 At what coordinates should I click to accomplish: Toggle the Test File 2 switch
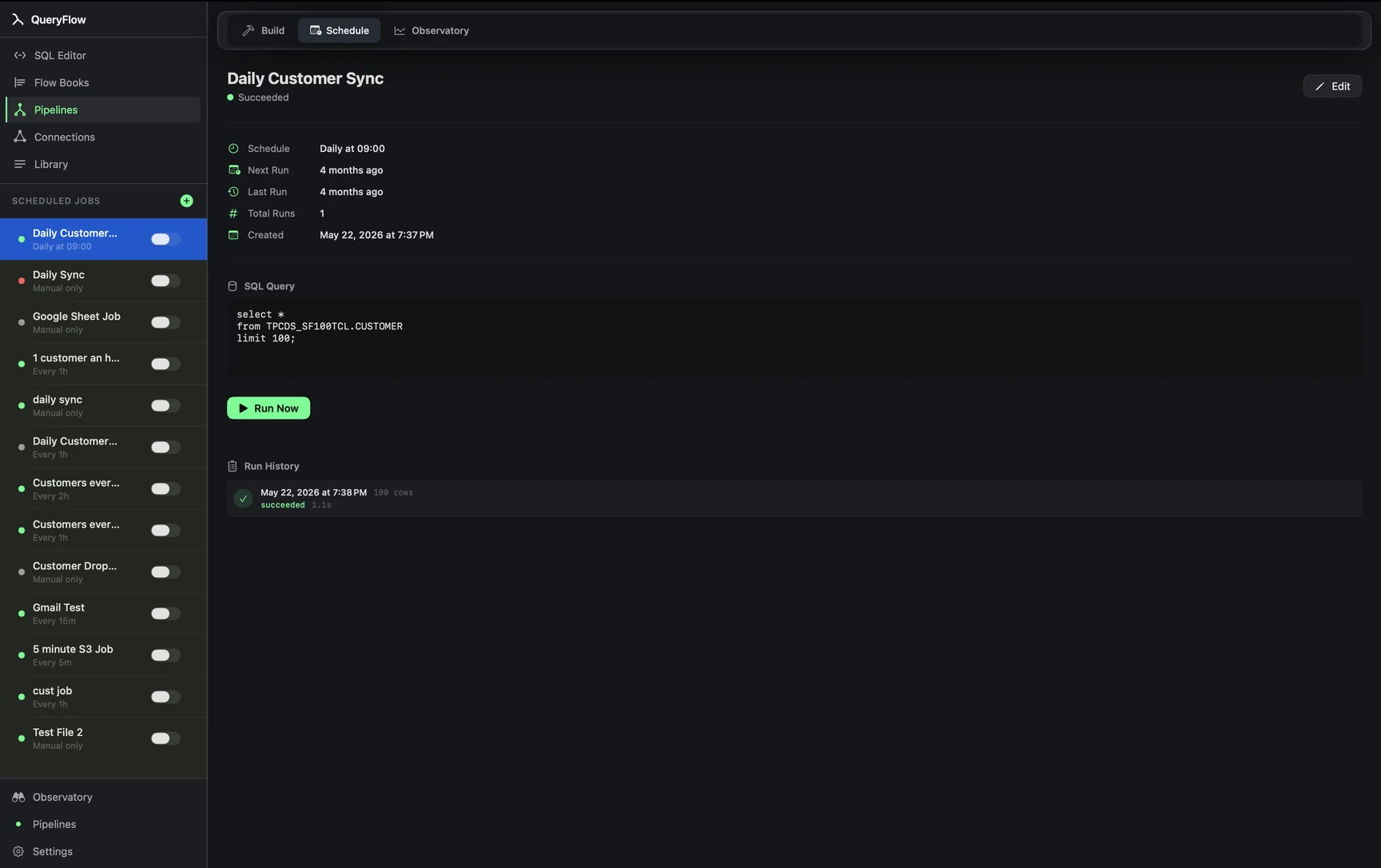coord(165,738)
